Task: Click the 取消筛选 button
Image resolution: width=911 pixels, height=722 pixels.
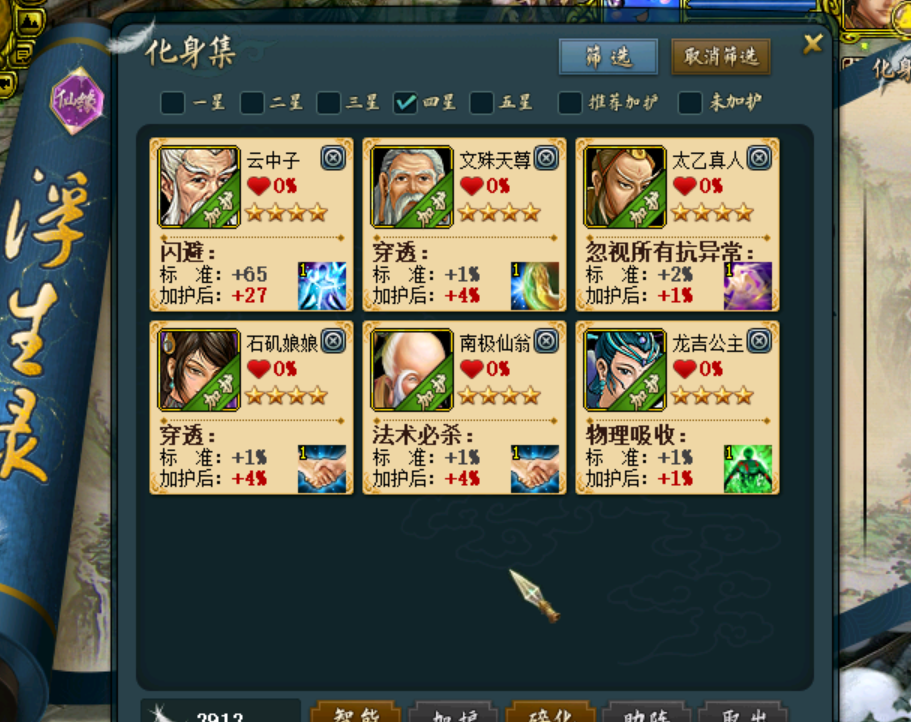Action: (x=721, y=57)
